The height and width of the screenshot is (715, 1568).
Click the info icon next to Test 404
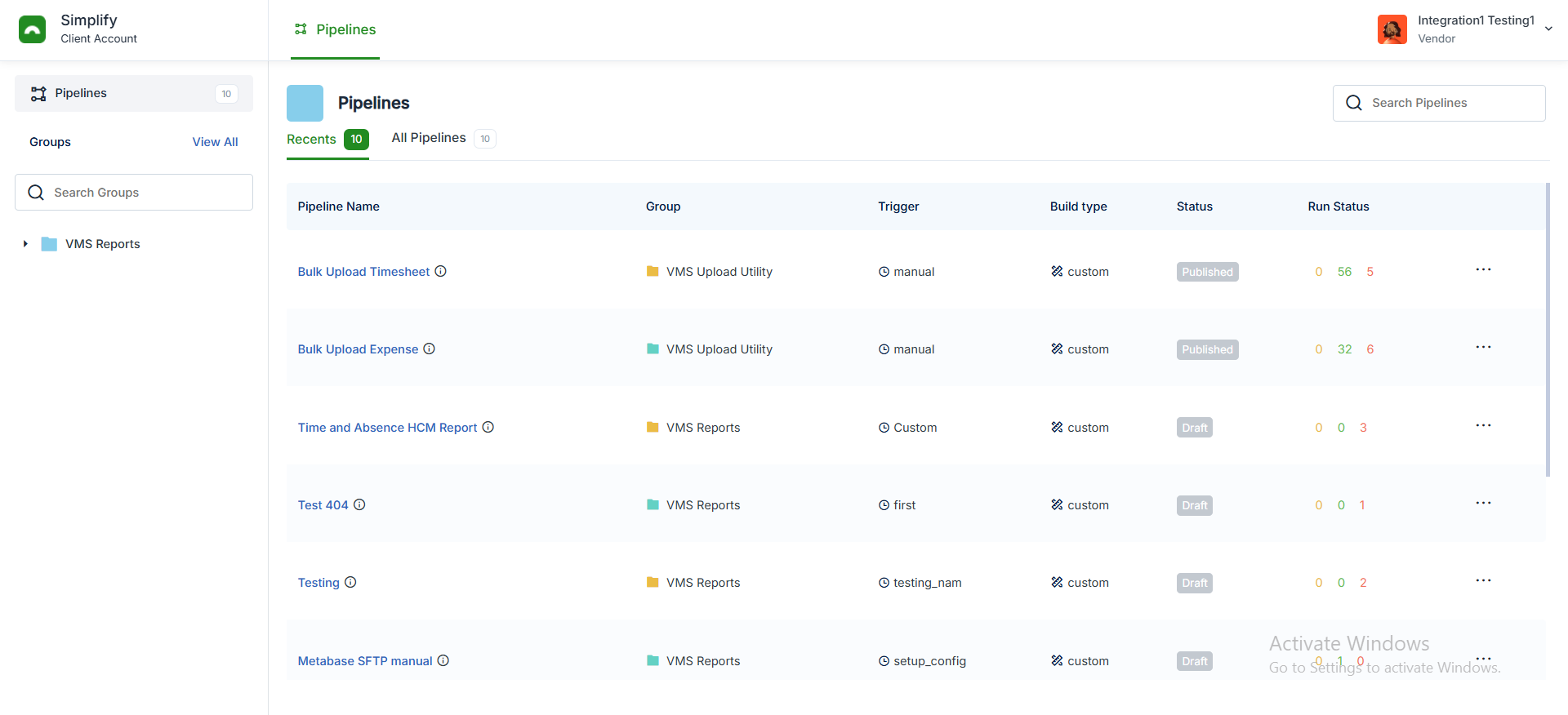click(x=359, y=505)
